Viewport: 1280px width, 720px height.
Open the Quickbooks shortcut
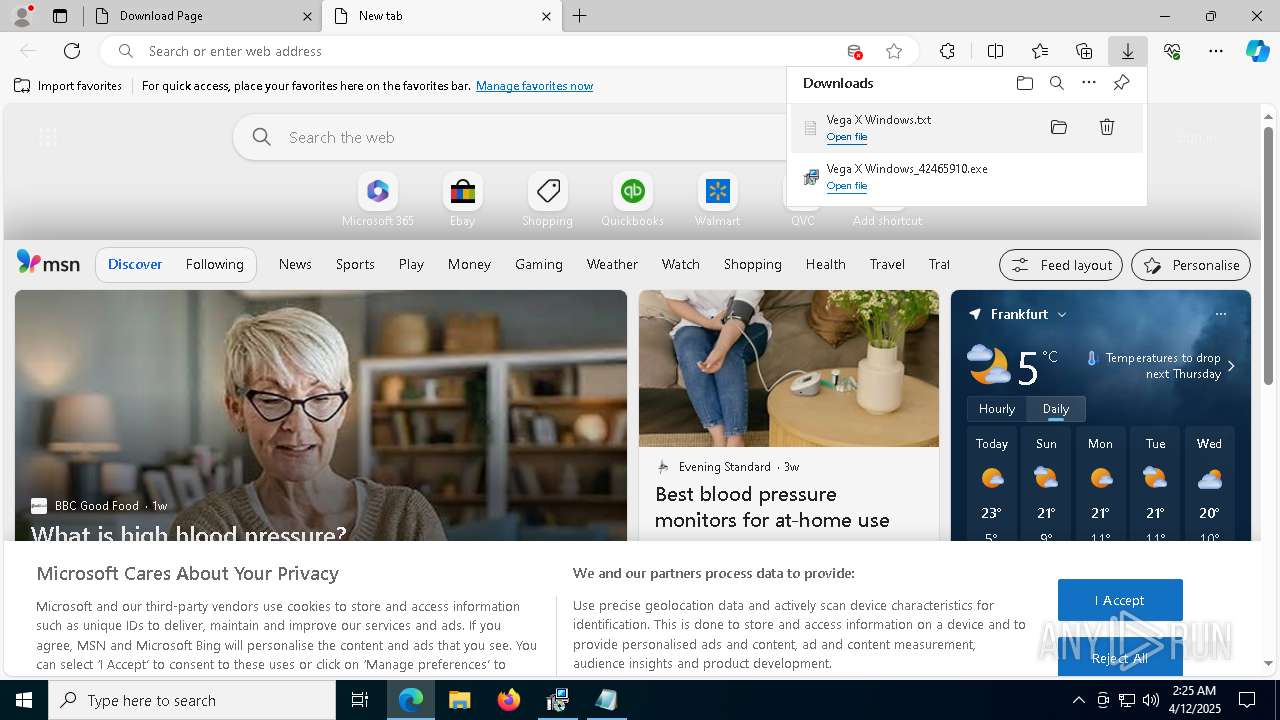[633, 200]
